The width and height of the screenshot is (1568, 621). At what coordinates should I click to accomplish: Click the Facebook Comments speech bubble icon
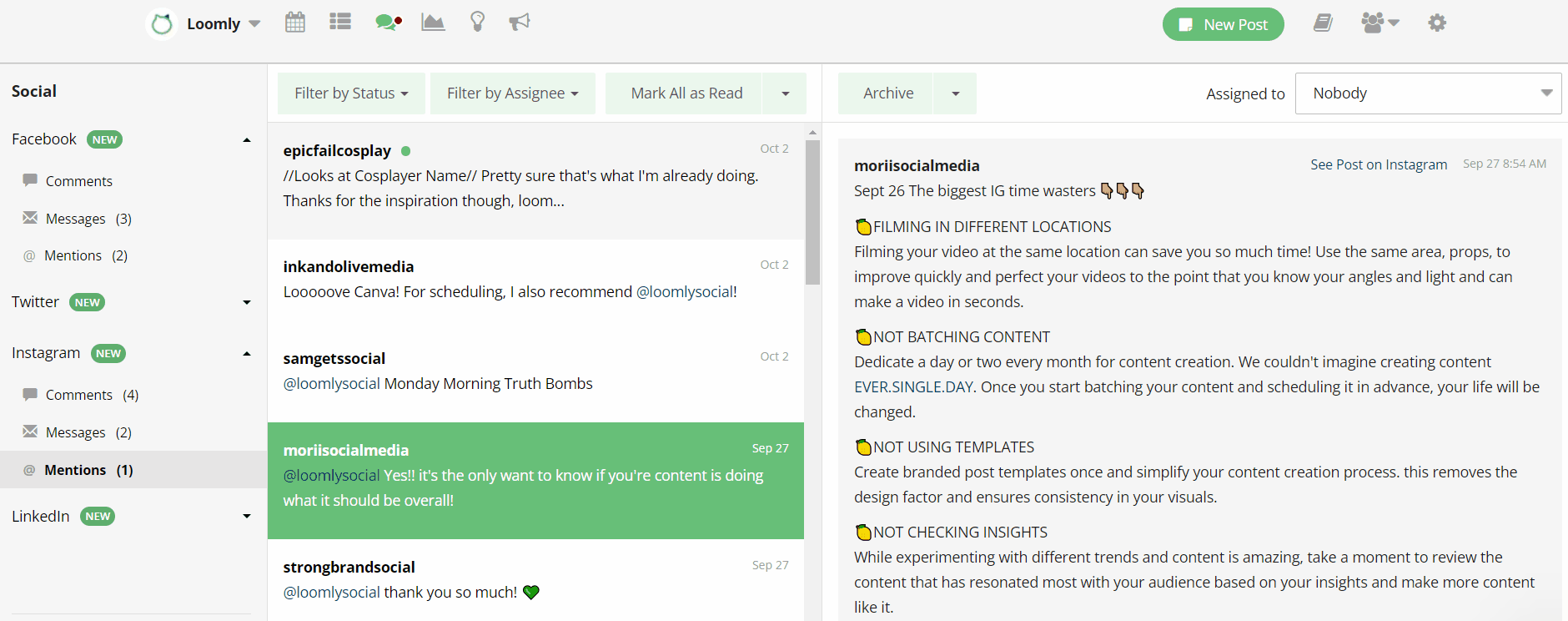30,179
